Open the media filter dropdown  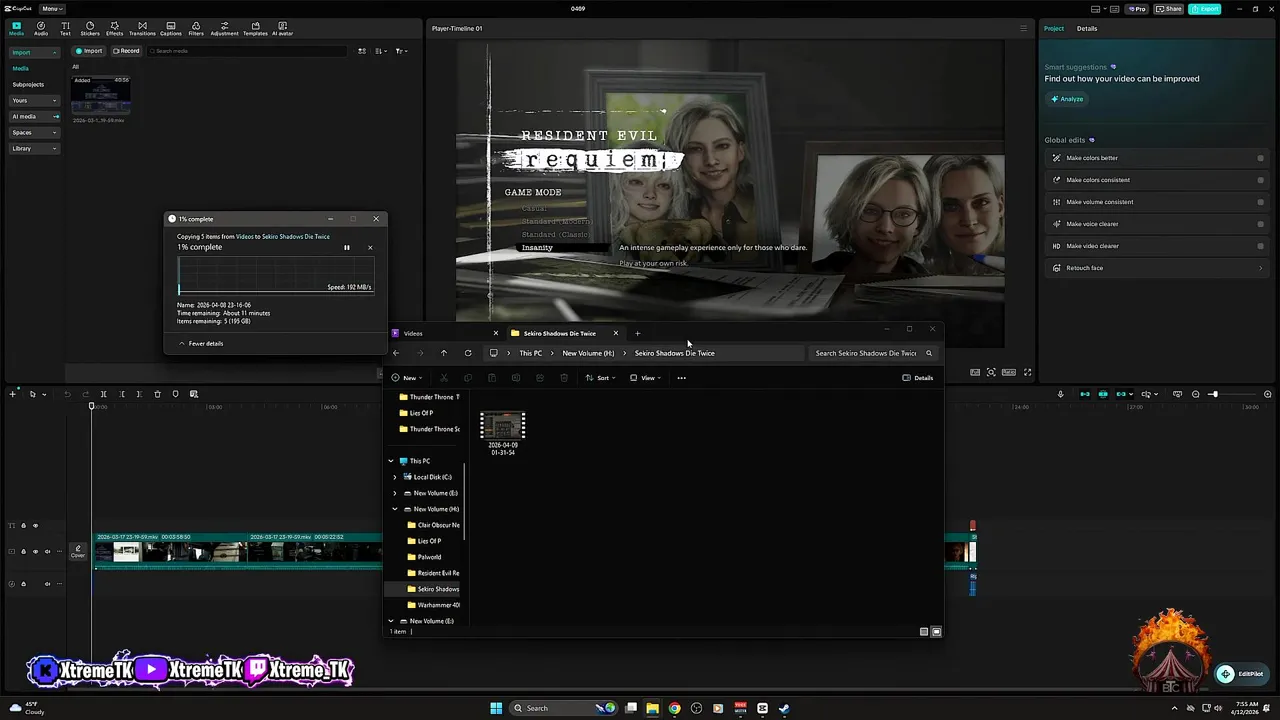[401, 51]
